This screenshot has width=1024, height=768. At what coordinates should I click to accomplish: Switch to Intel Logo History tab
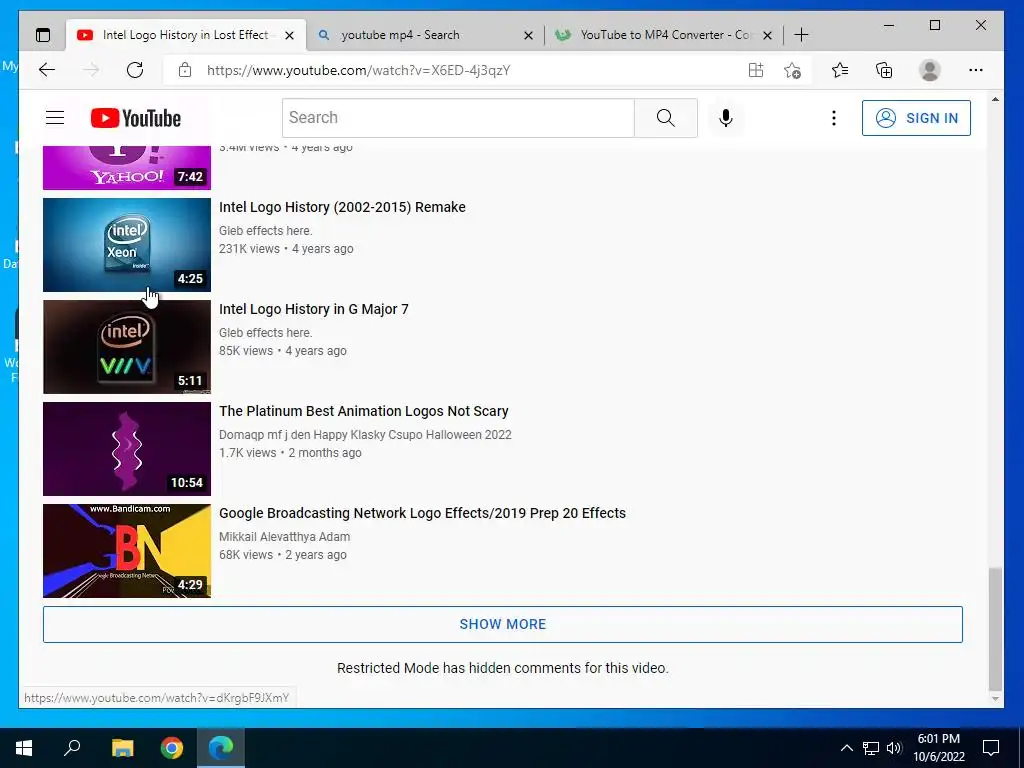coord(185,35)
